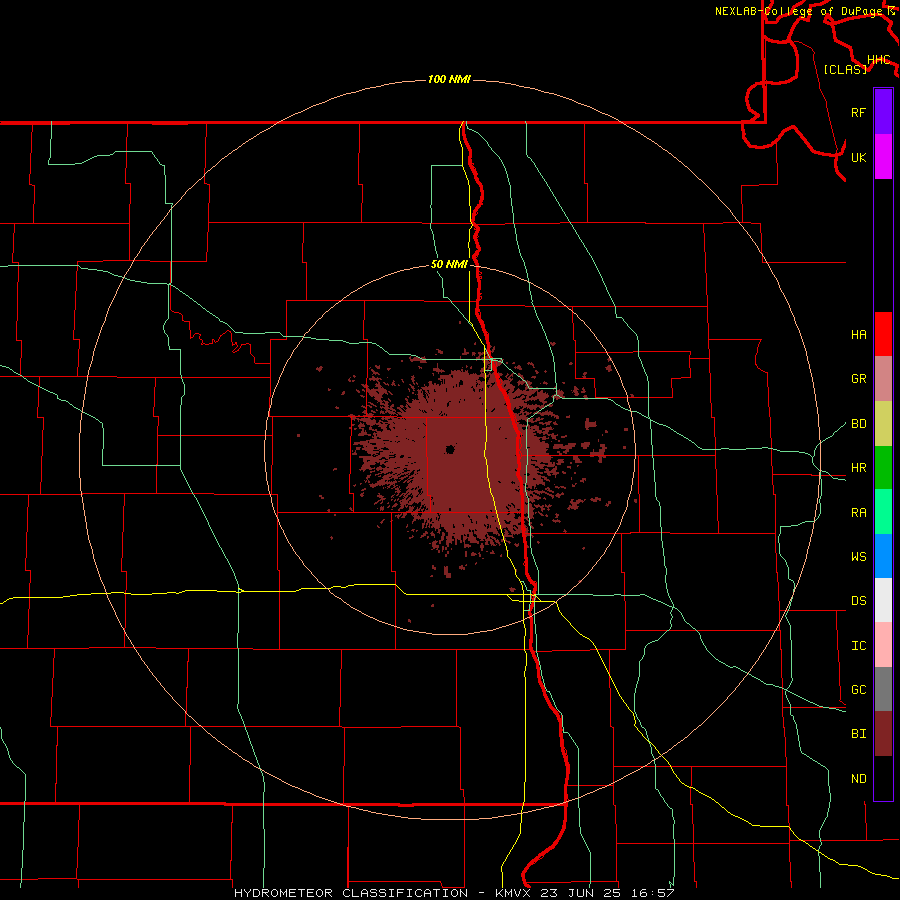
Task: Click the RF purple legend swatch
Action: [x=883, y=111]
